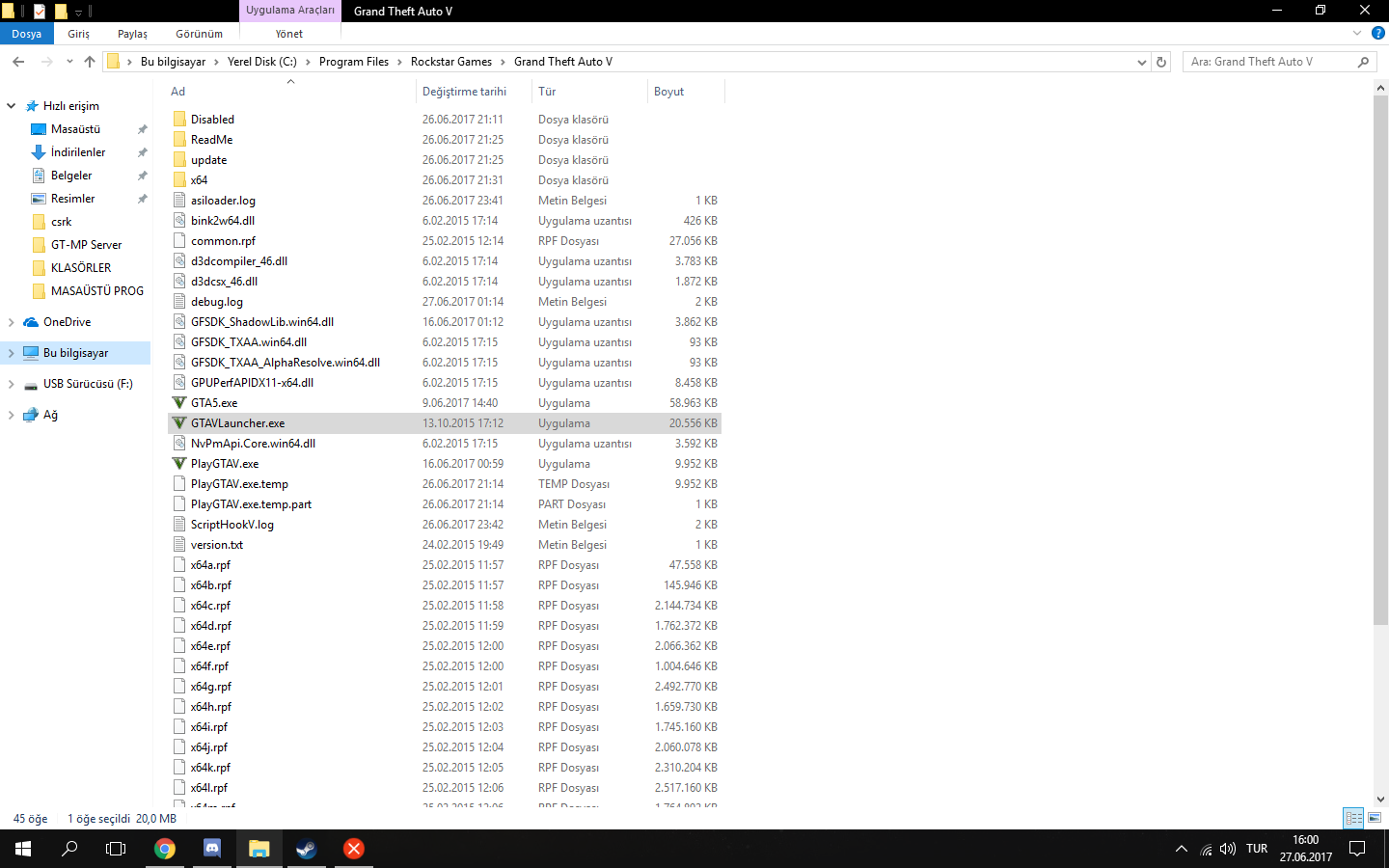Image resolution: width=1389 pixels, height=868 pixels.
Task: Expand the ribbon with the chevron
Action: [1357, 33]
